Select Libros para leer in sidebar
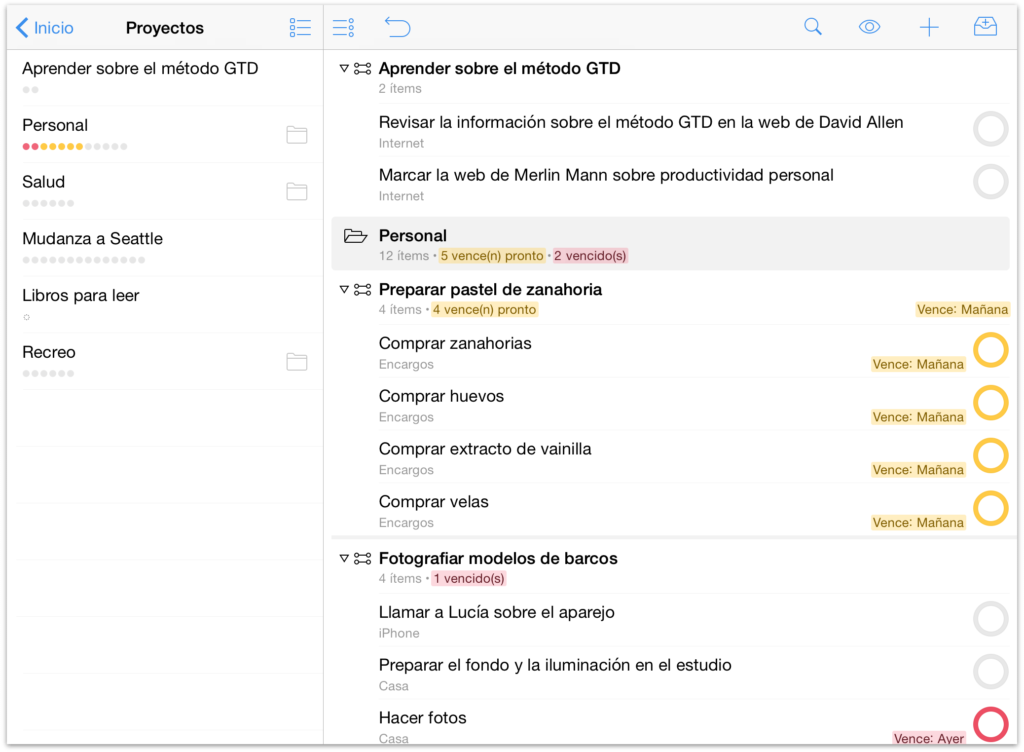 click(80, 296)
